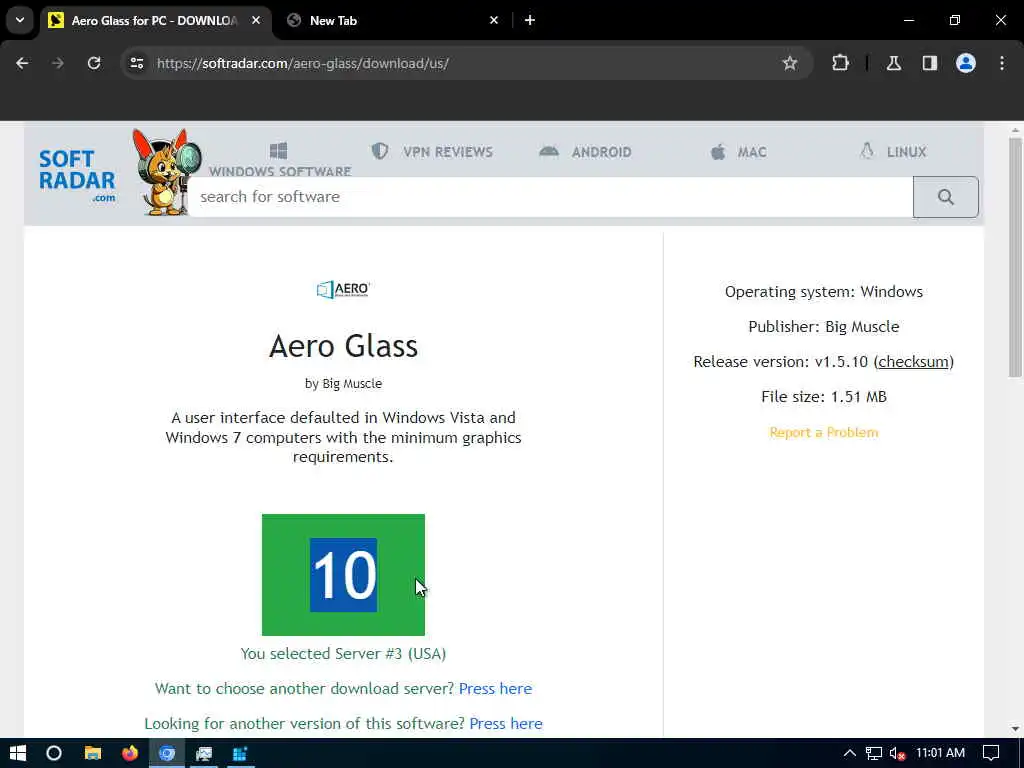The height and width of the screenshot is (768, 1024).
Task: Open the monitor app icon on taskbar
Action: (204, 753)
